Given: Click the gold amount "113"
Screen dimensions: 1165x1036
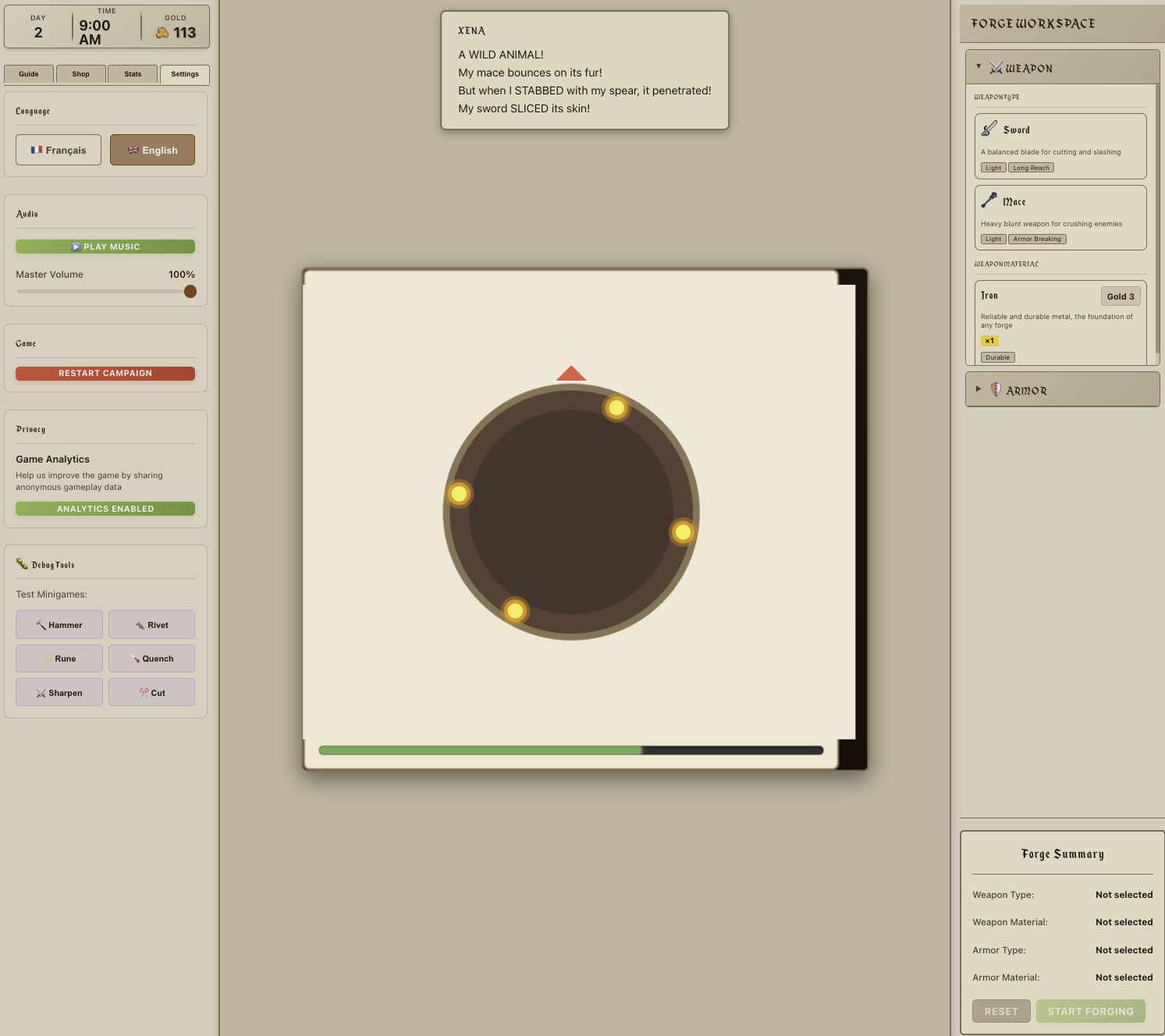Looking at the screenshot, I should tap(185, 33).
